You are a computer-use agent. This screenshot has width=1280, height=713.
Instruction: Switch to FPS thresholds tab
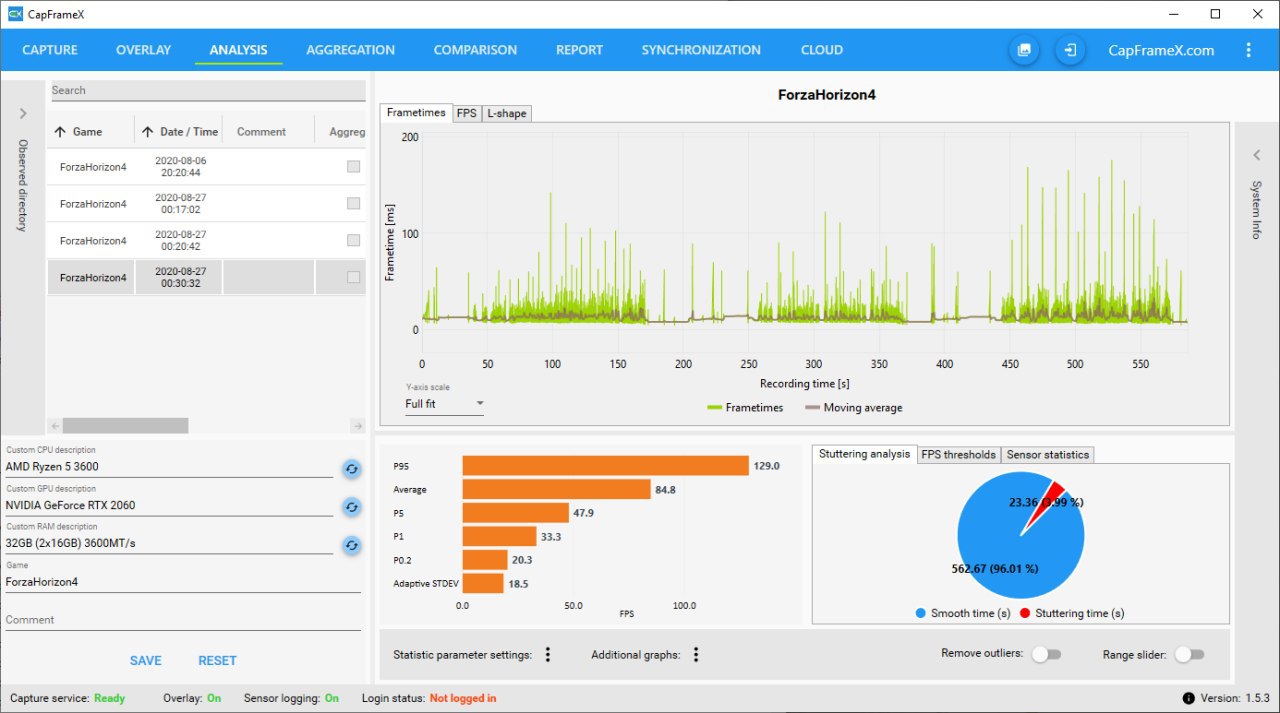pyautogui.click(x=958, y=455)
